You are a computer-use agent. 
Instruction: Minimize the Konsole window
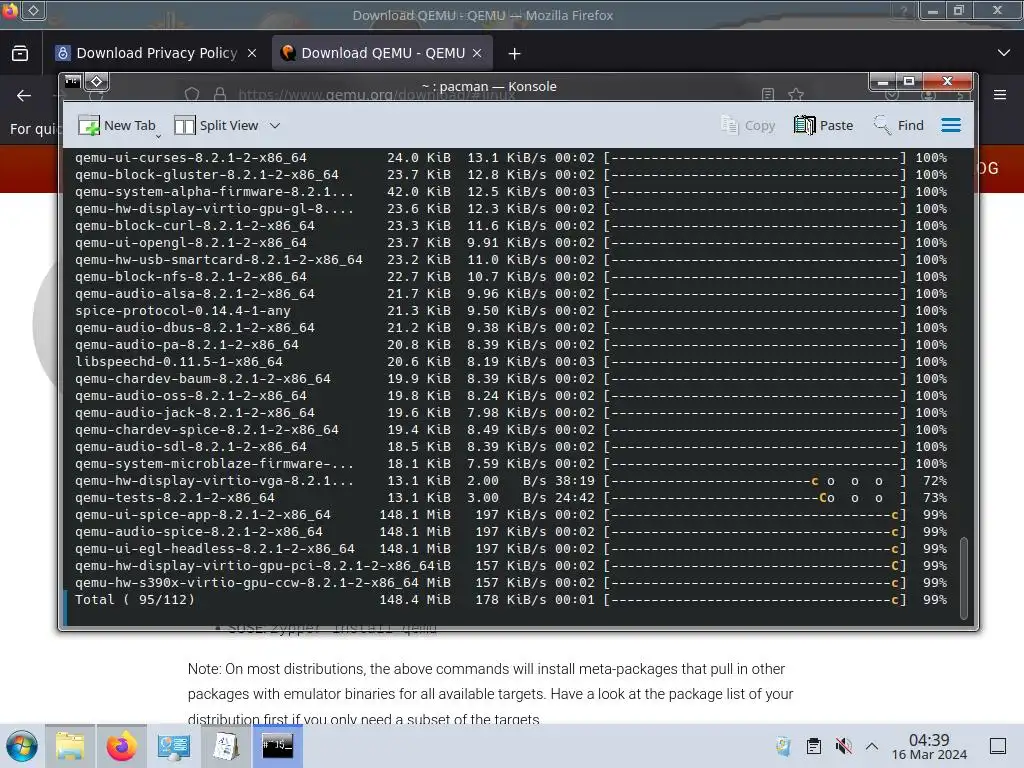coord(883,82)
